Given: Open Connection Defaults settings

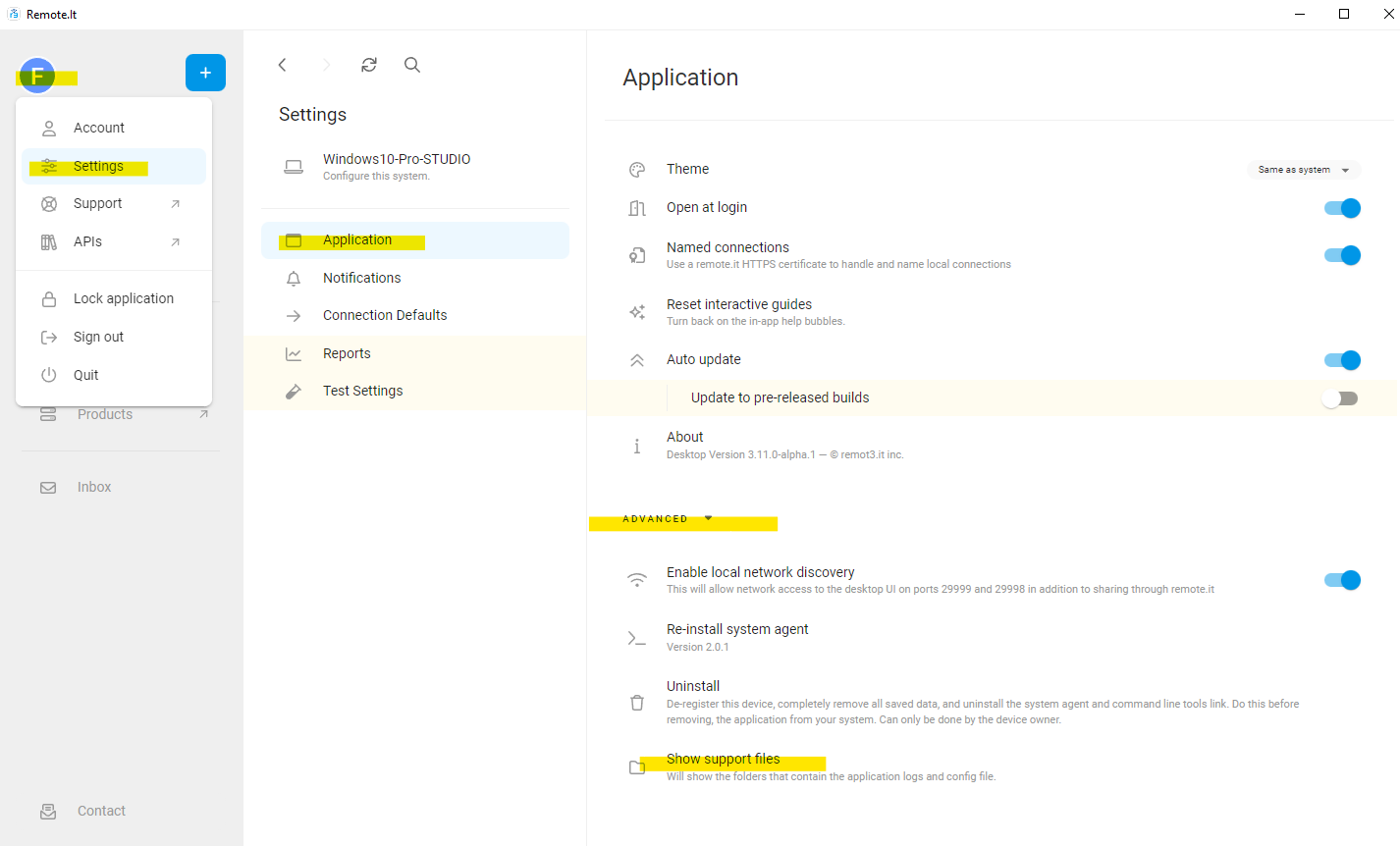Looking at the screenshot, I should click(x=415, y=316).
